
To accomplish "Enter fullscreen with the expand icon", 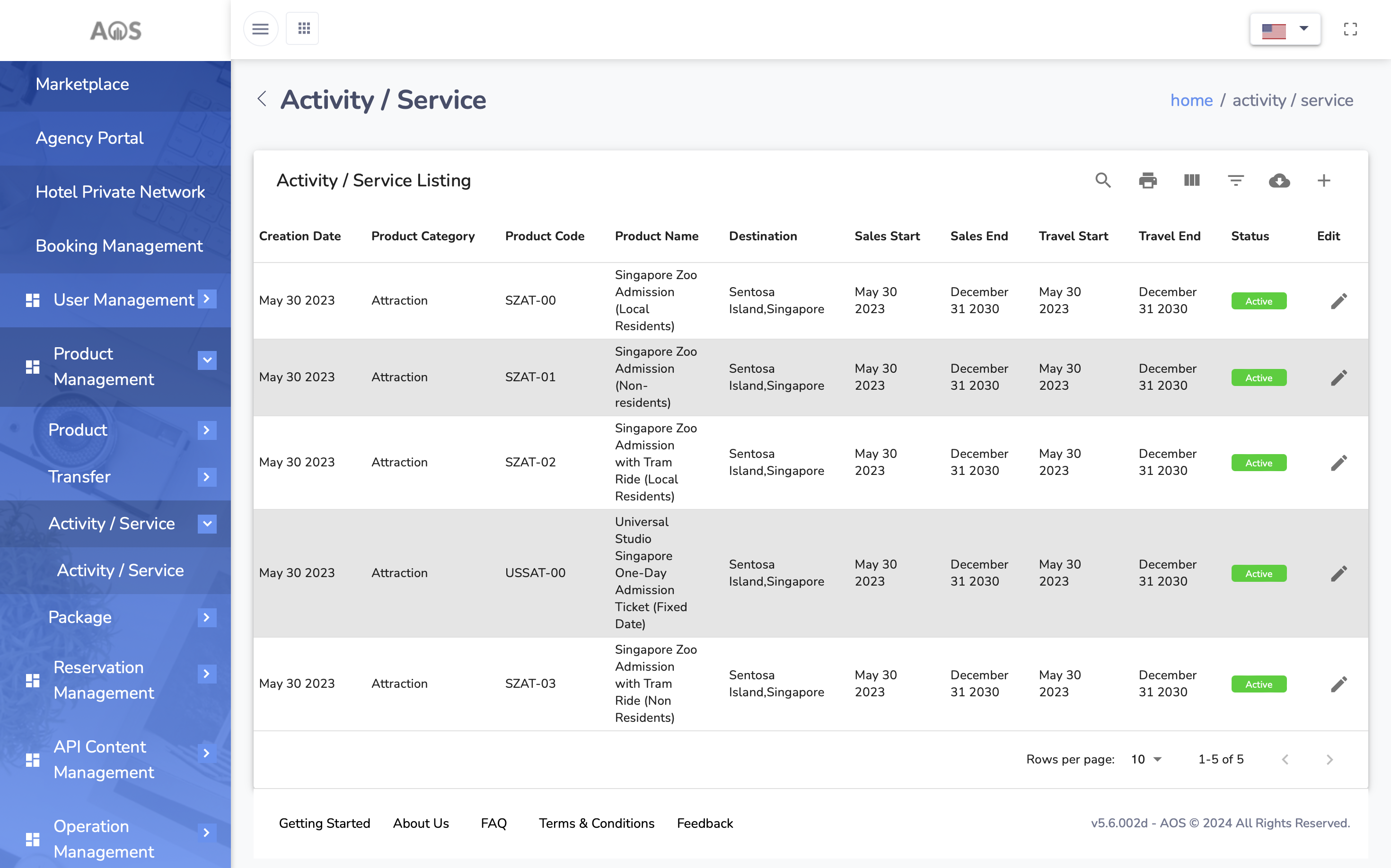I will (x=1350, y=29).
